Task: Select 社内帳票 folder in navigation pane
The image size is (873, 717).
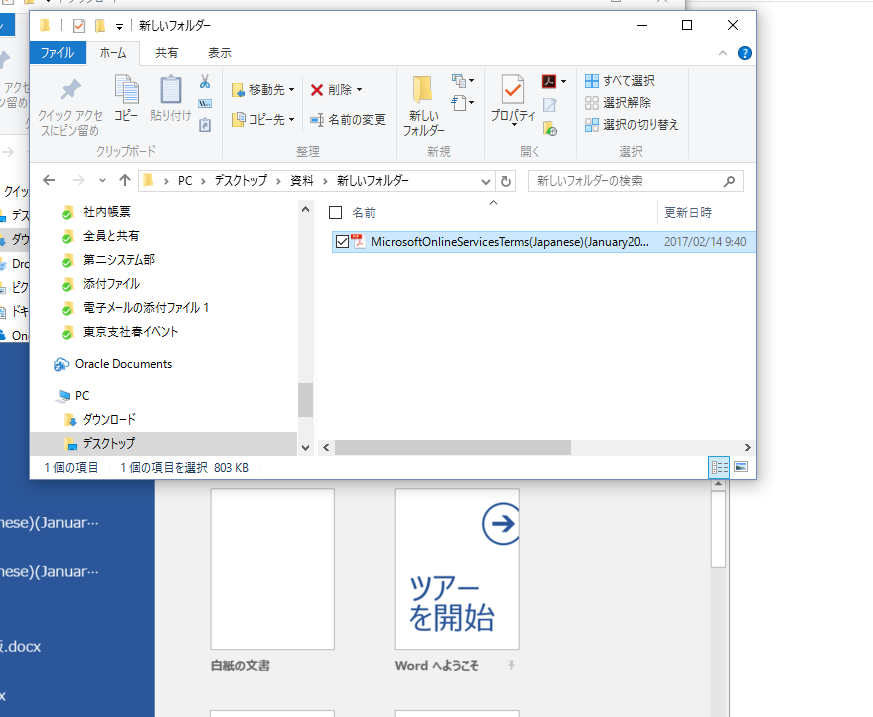Action: click(x=107, y=212)
